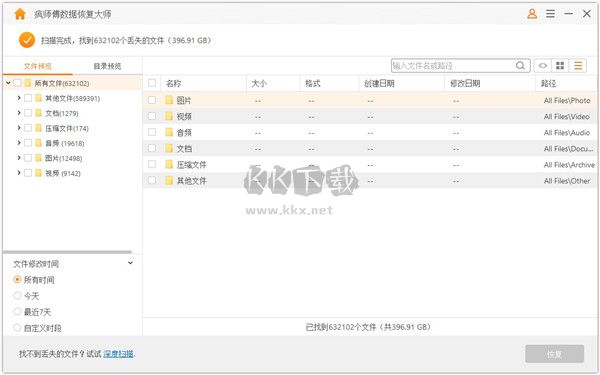
Task: Check the 所有文件 tree checkbox
Action: (17, 83)
